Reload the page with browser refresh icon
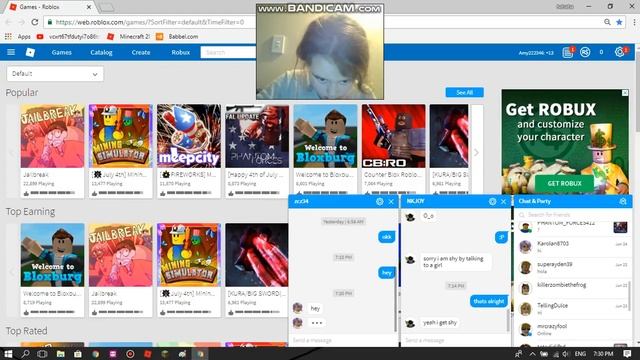This screenshot has width=640, height=360. pos(35,22)
